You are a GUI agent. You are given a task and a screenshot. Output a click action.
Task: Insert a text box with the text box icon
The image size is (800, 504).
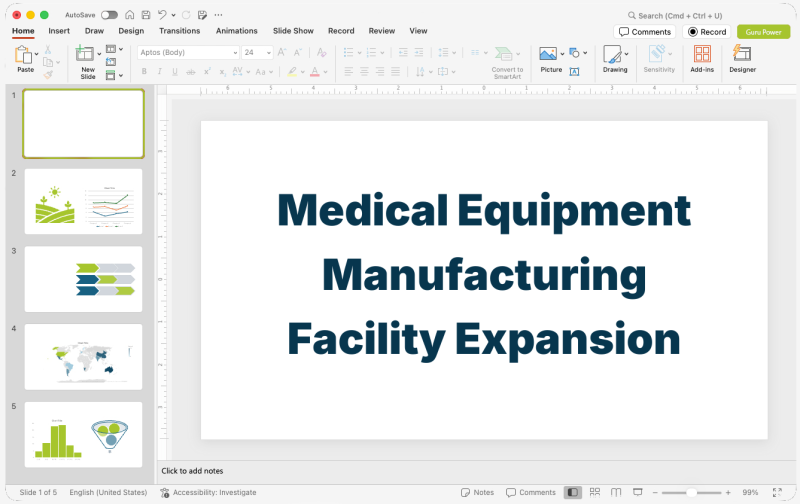[x=574, y=71]
